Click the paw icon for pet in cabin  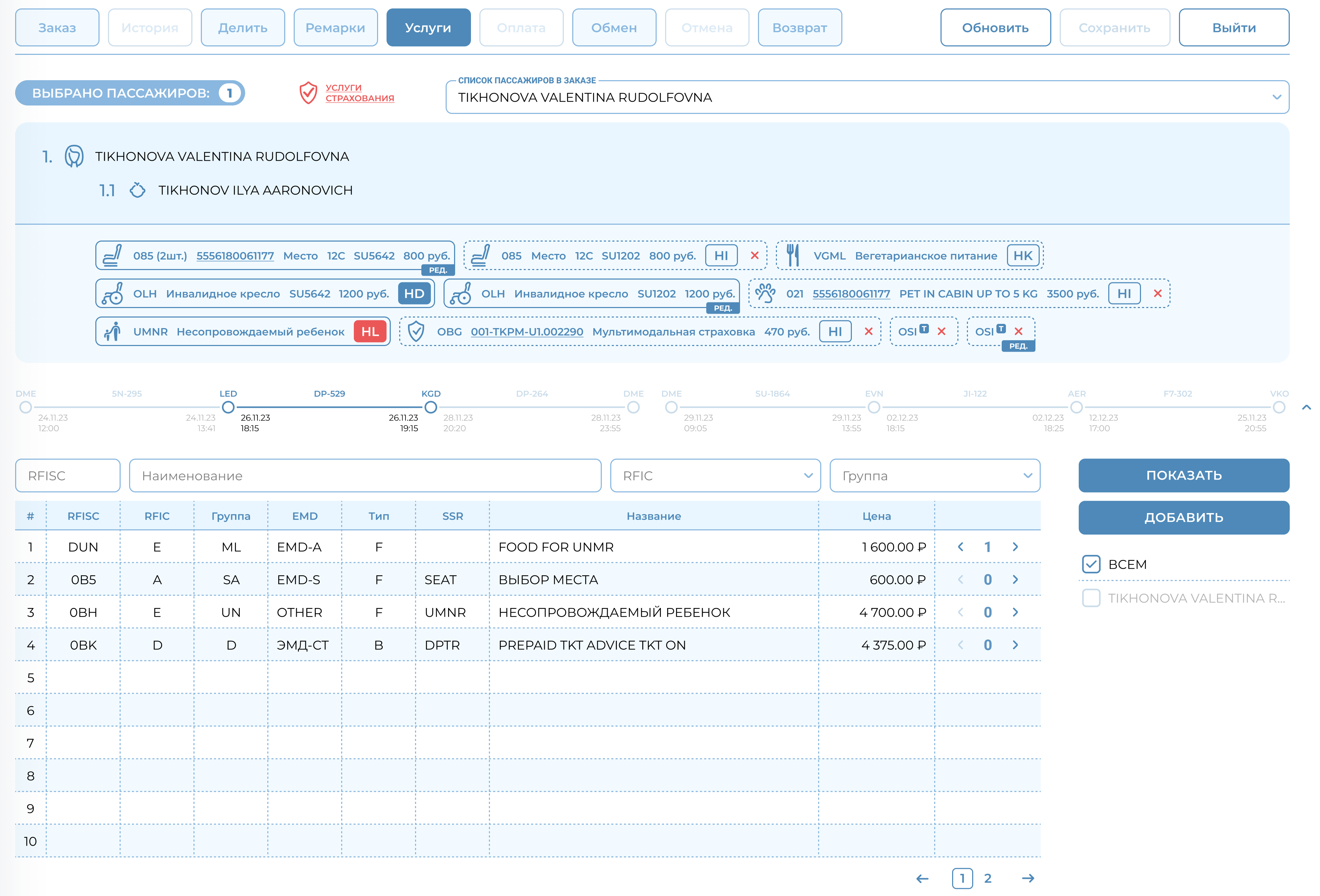[765, 294]
